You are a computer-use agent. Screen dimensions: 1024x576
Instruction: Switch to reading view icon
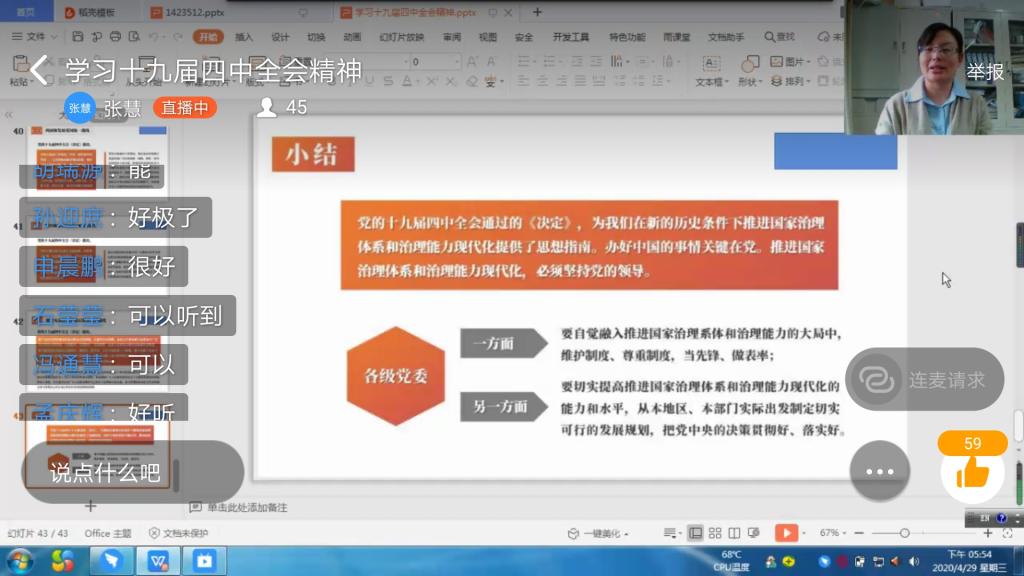pos(735,533)
